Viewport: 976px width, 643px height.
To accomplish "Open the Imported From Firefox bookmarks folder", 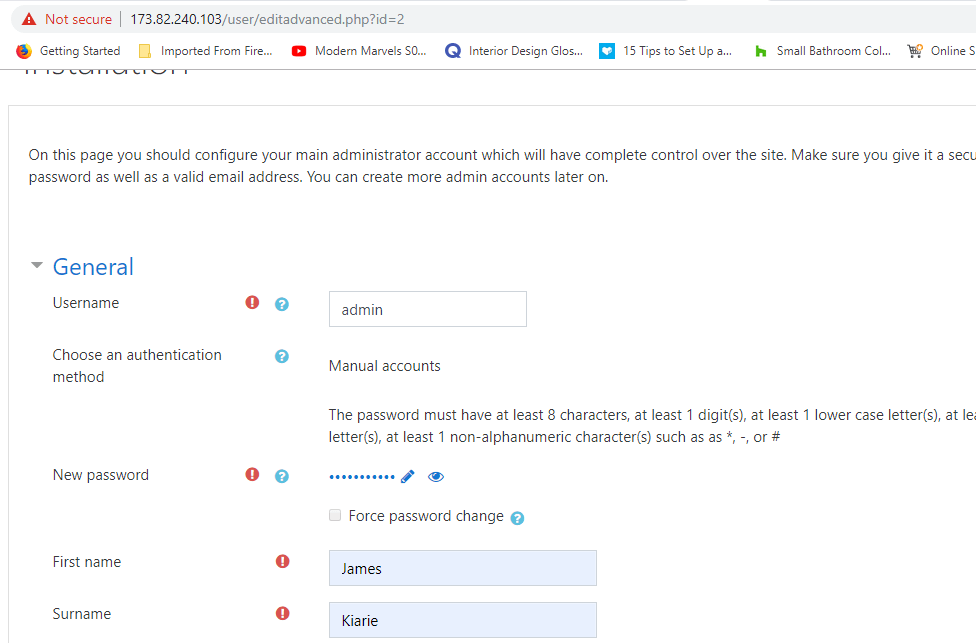I will [206, 51].
